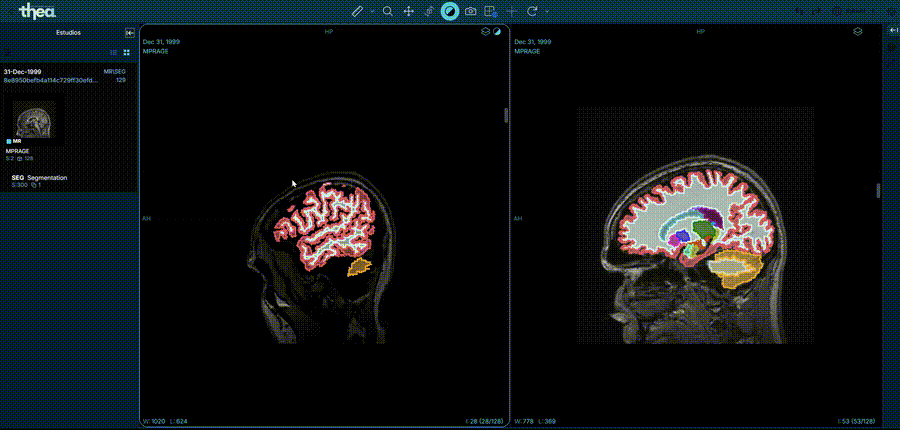Screen dimensions: 900x430
Task: Toggle the crosshairs tool
Action: (x=512, y=11)
